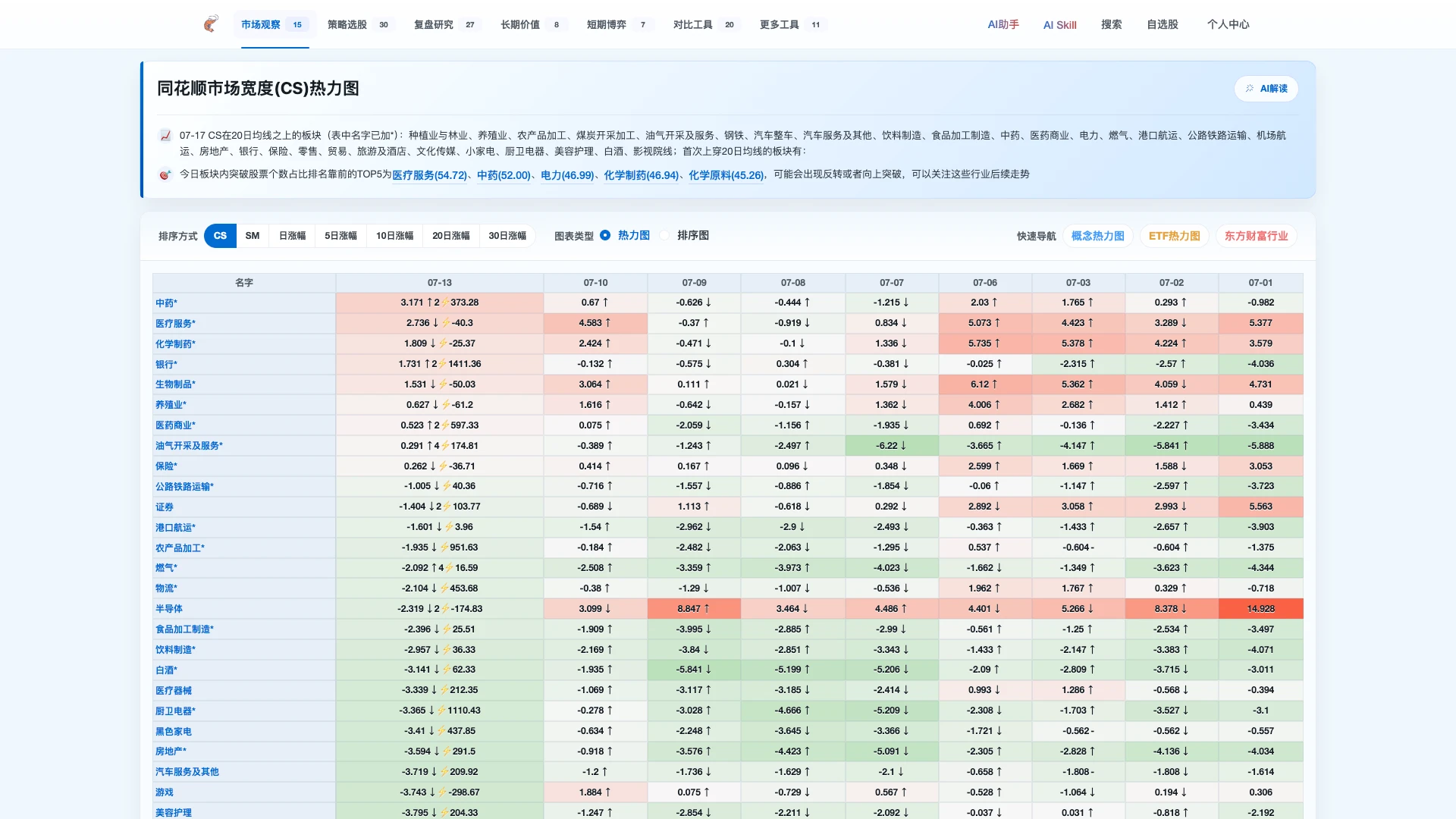Screen dimensions: 1456x819
Task: Sort by 20日涨幅
Action: (x=450, y=236)
